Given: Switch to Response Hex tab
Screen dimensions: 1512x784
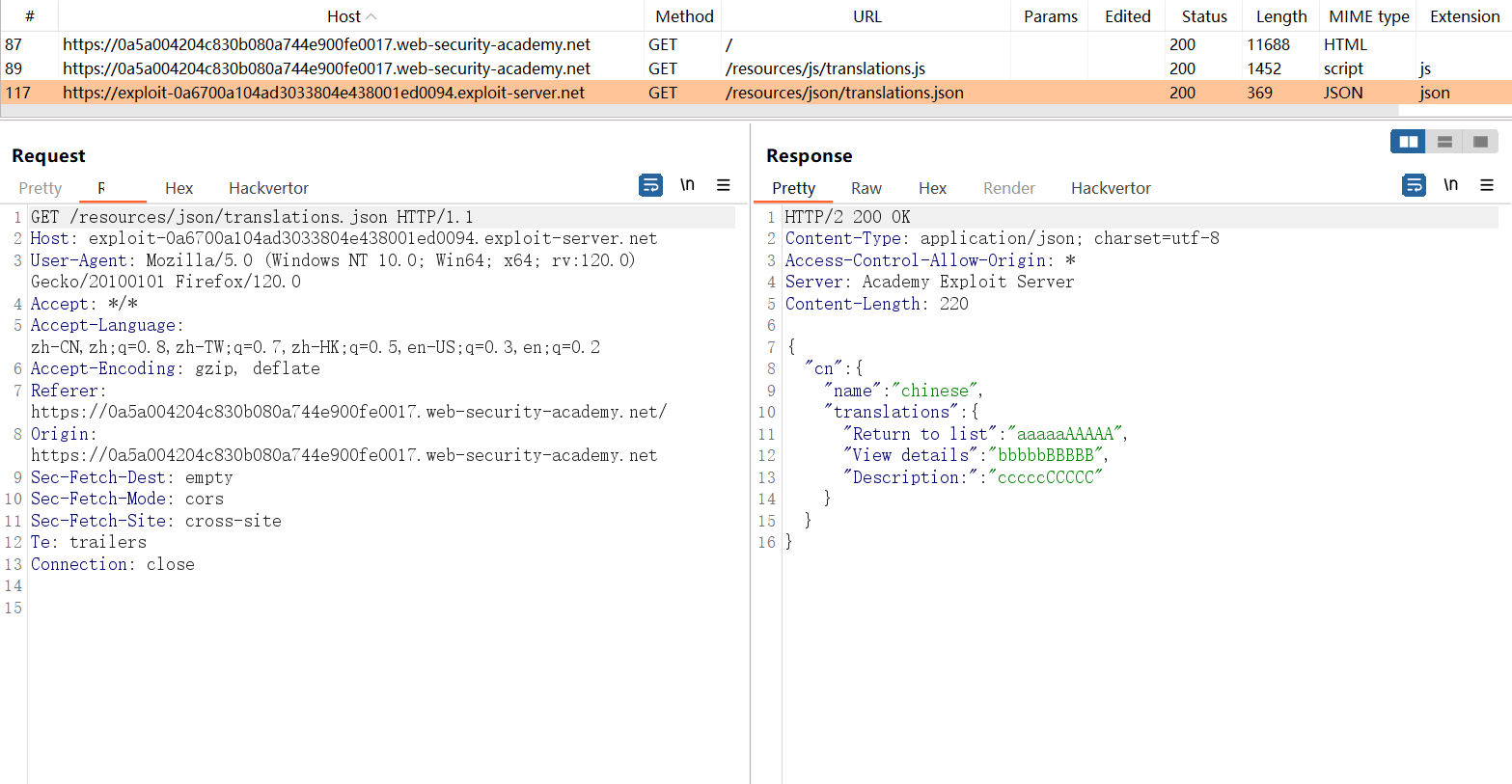Looking at the screenshot, I should [932, 188].
